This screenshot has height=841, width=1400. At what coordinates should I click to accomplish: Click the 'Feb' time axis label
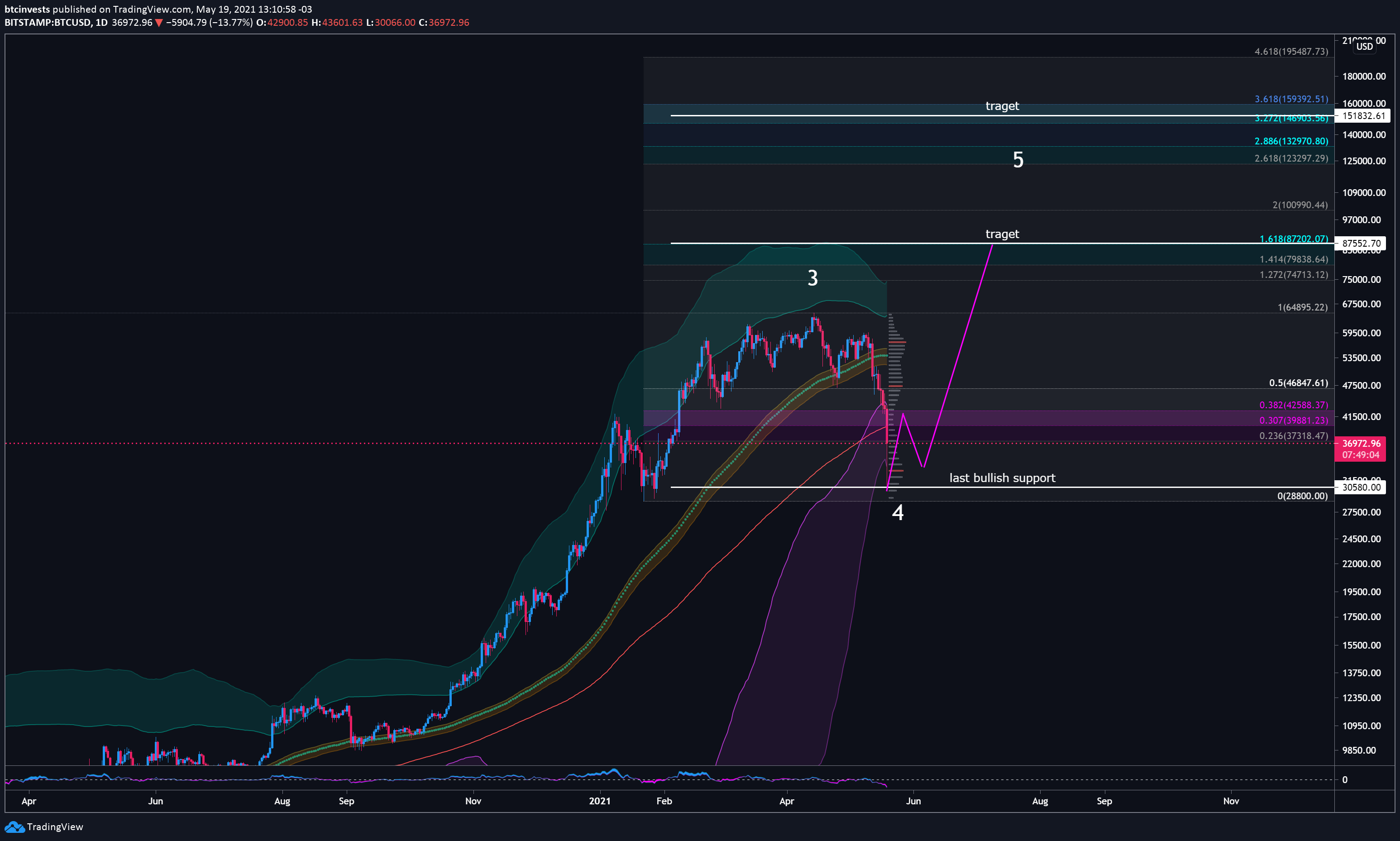point(664,801)
